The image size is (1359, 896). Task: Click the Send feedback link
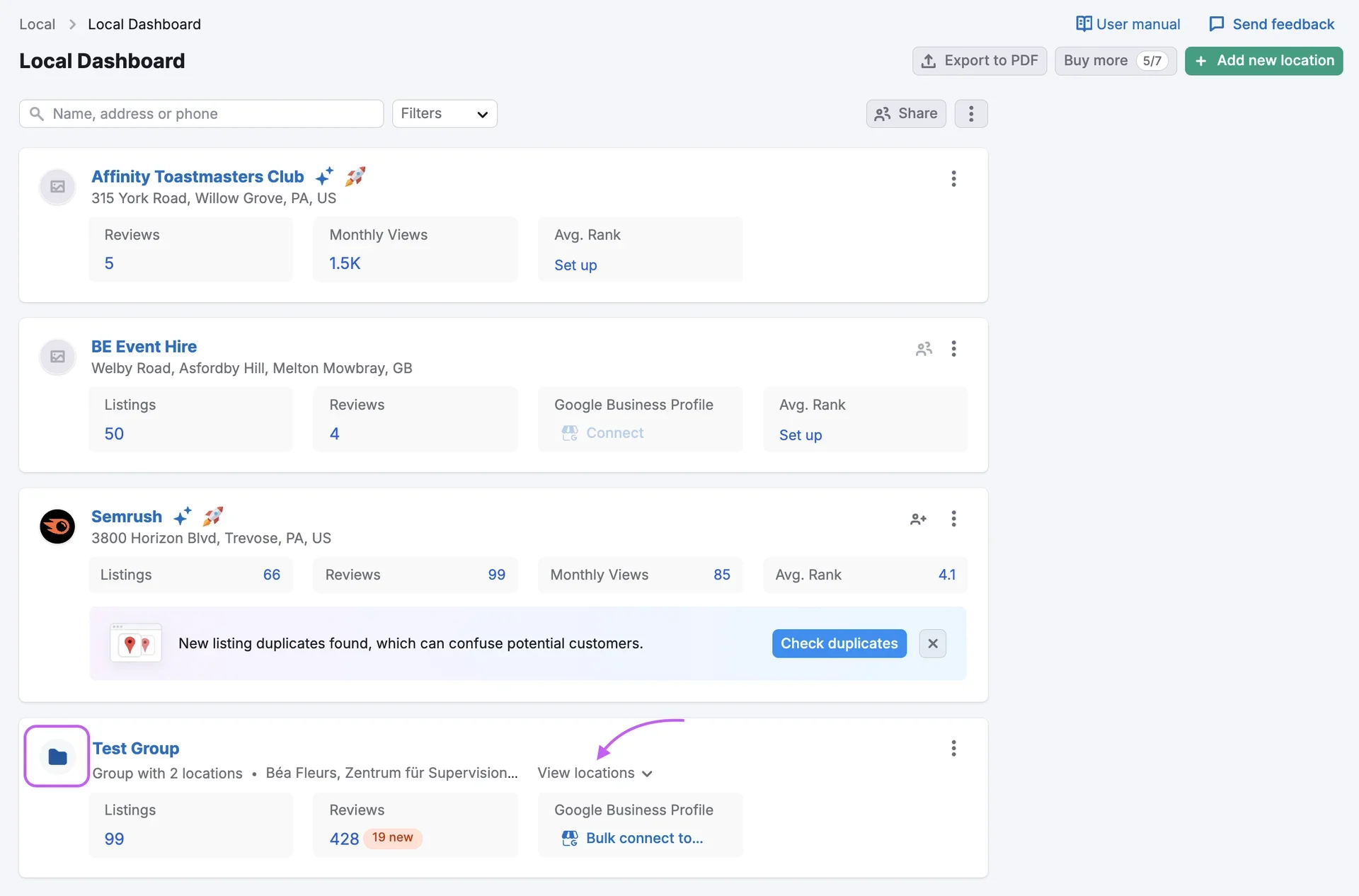(1272, 24)
